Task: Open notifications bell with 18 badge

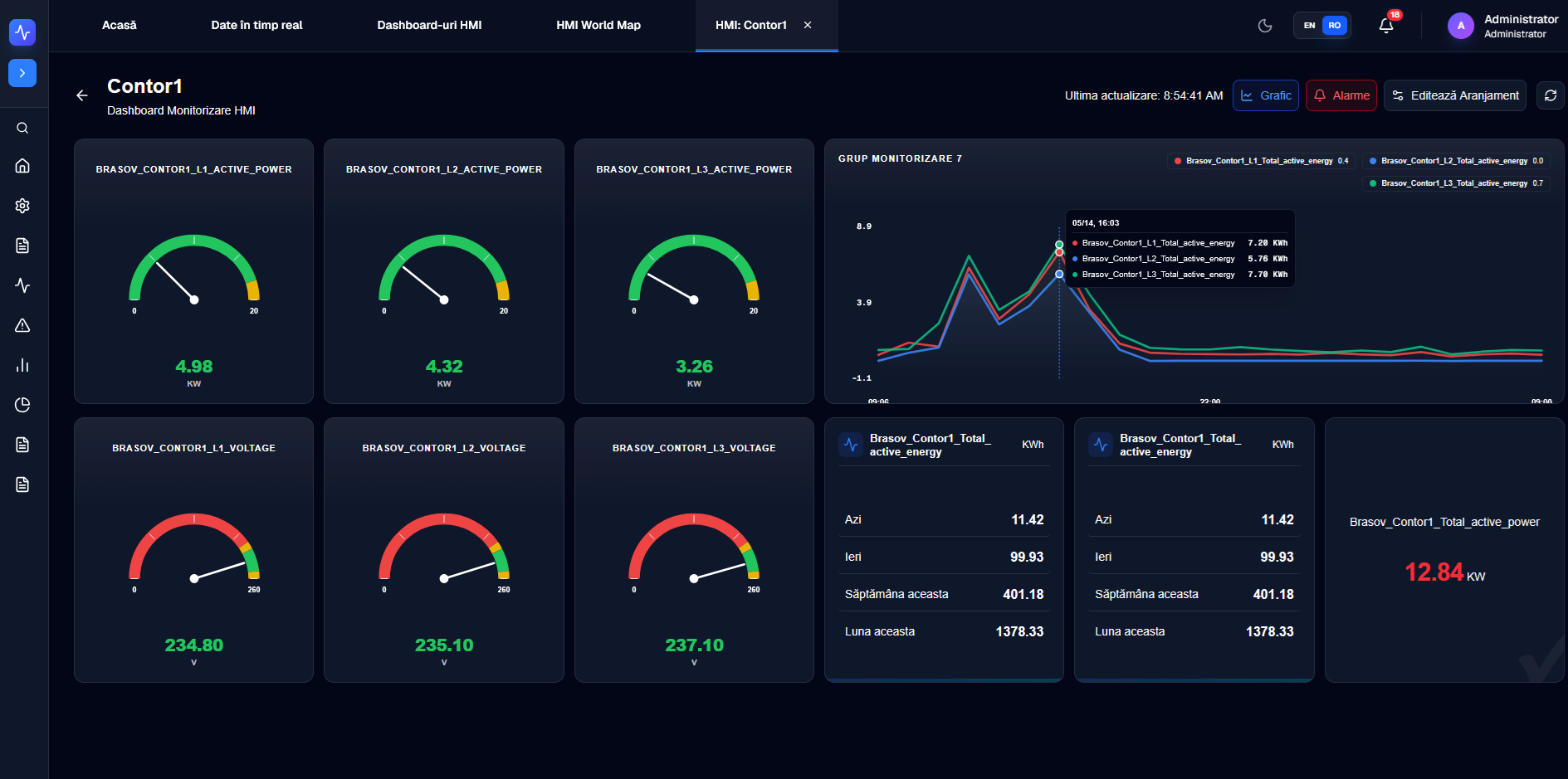Action: [x=1386, y=26]
